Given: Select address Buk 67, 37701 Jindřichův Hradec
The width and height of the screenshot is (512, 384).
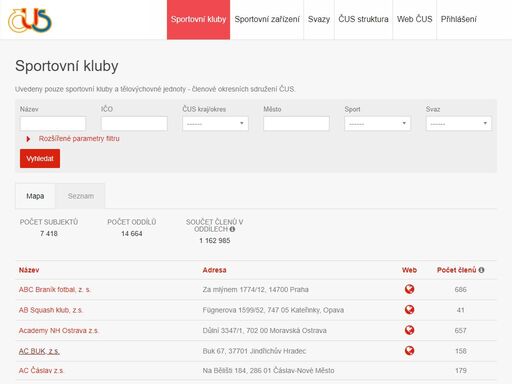Looking at the screenshot, I should tap(254, 351).
